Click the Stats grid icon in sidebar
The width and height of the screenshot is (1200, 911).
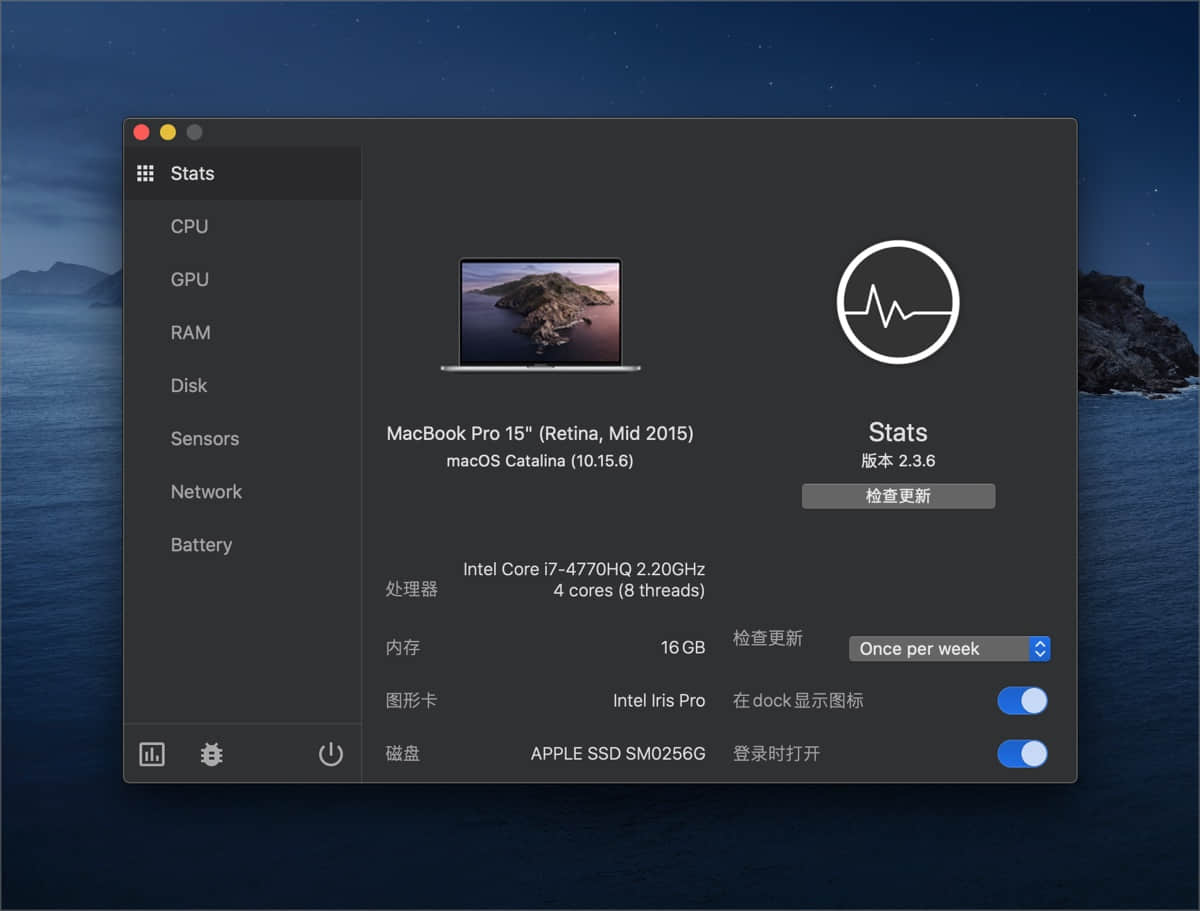(145, 173)
